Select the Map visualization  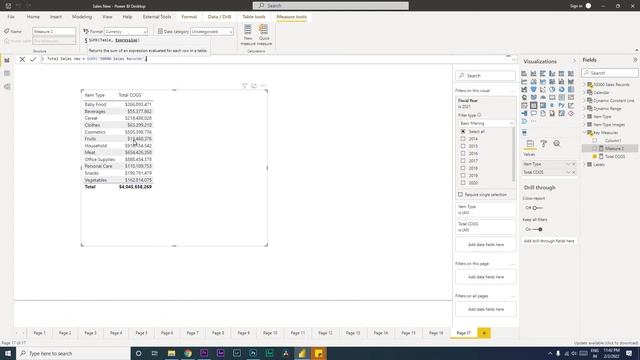tap(524, 98)
